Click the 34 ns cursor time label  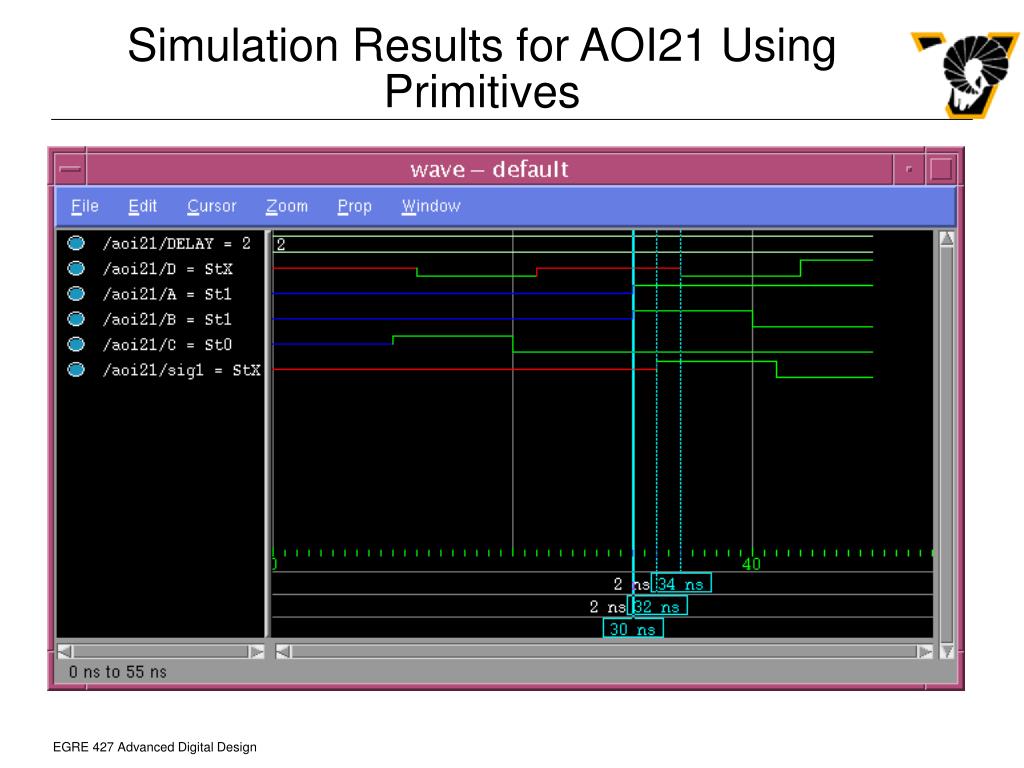coord(681,583)
